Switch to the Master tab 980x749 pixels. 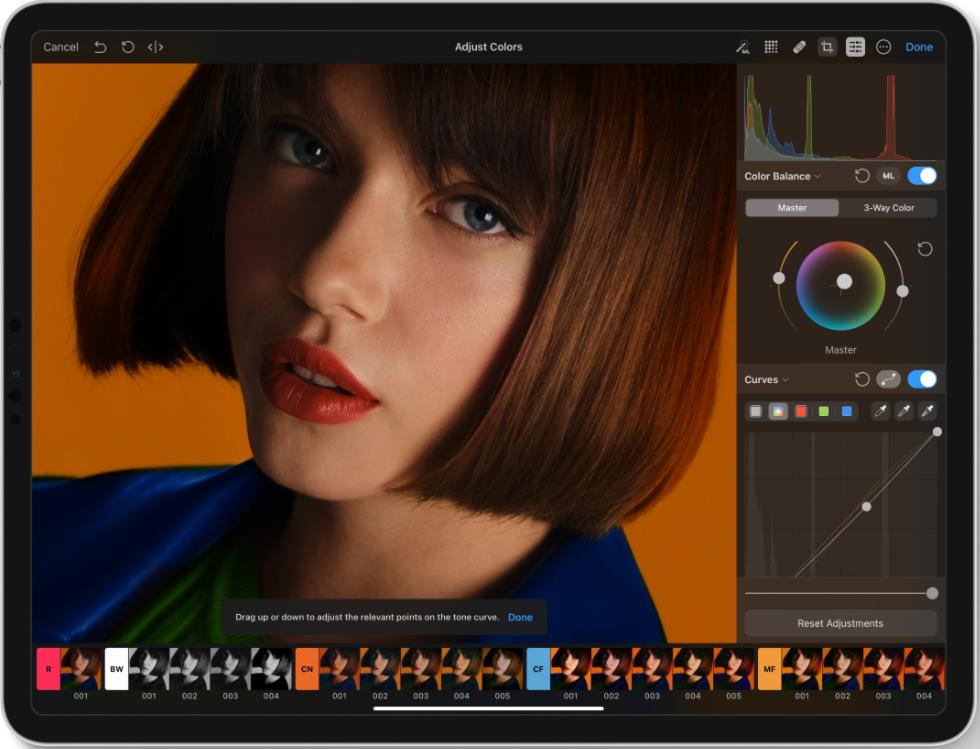tap(792, 208)
